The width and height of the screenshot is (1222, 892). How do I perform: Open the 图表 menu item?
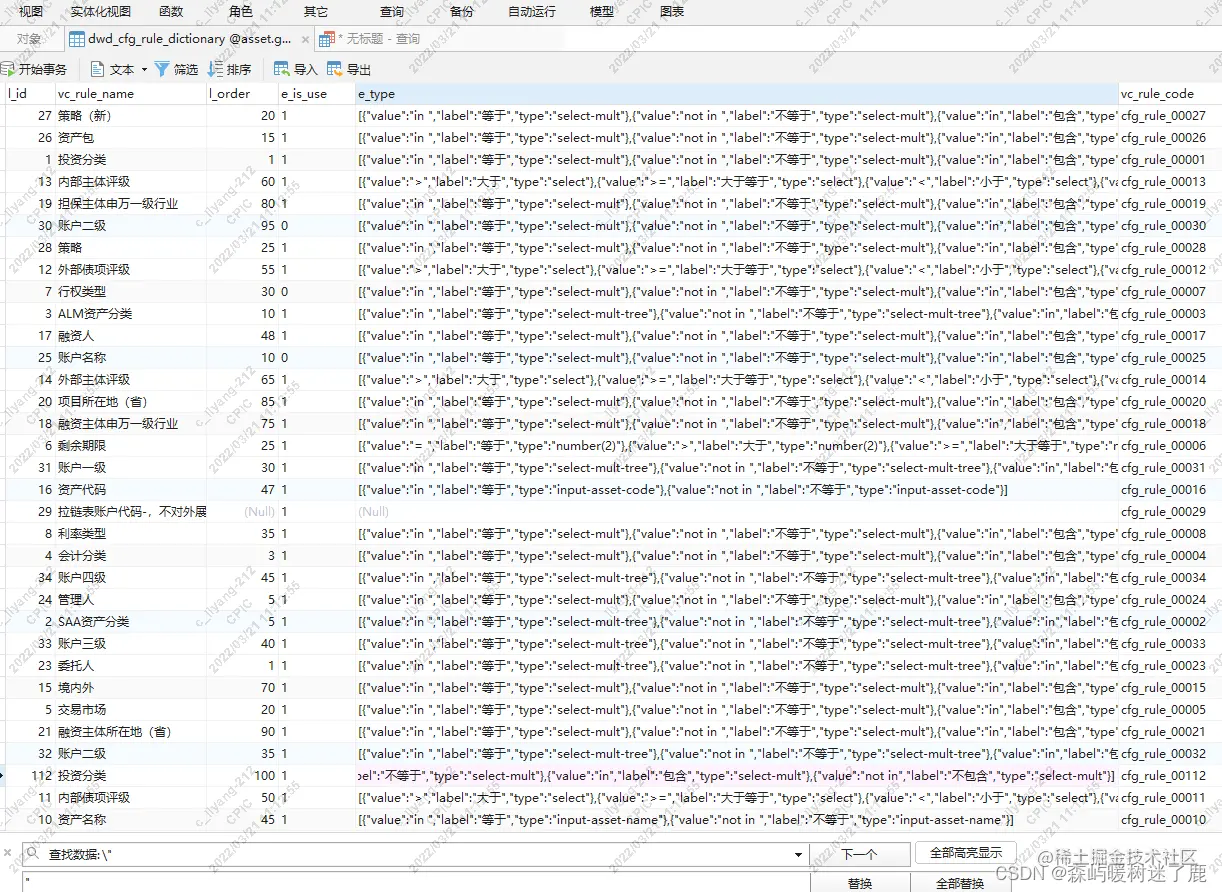673,11
